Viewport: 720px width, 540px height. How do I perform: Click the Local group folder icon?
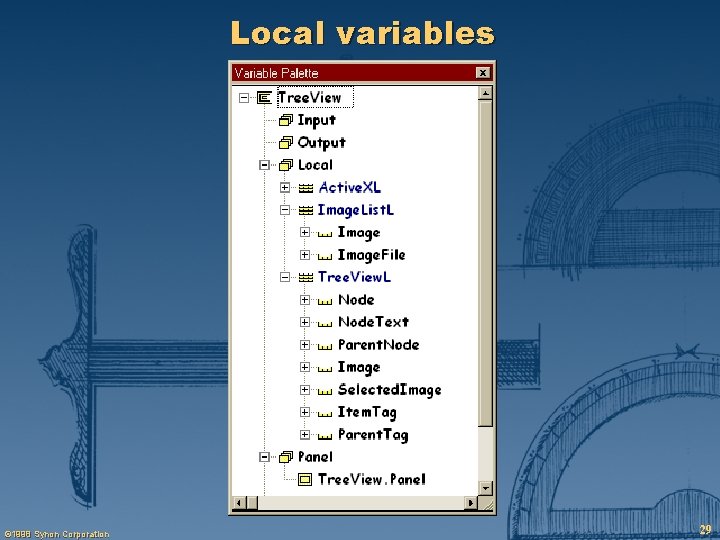286,165
